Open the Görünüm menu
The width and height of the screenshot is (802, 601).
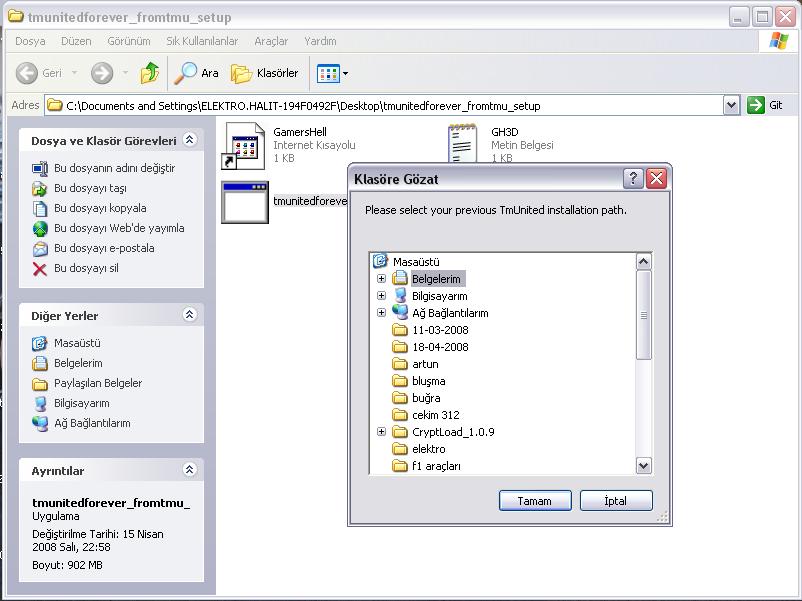click(x=129, y=41)
